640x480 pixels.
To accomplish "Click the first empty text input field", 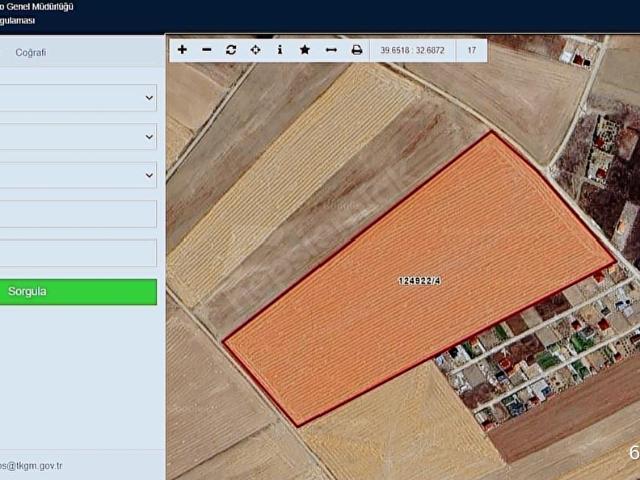I will coord(78,214).
